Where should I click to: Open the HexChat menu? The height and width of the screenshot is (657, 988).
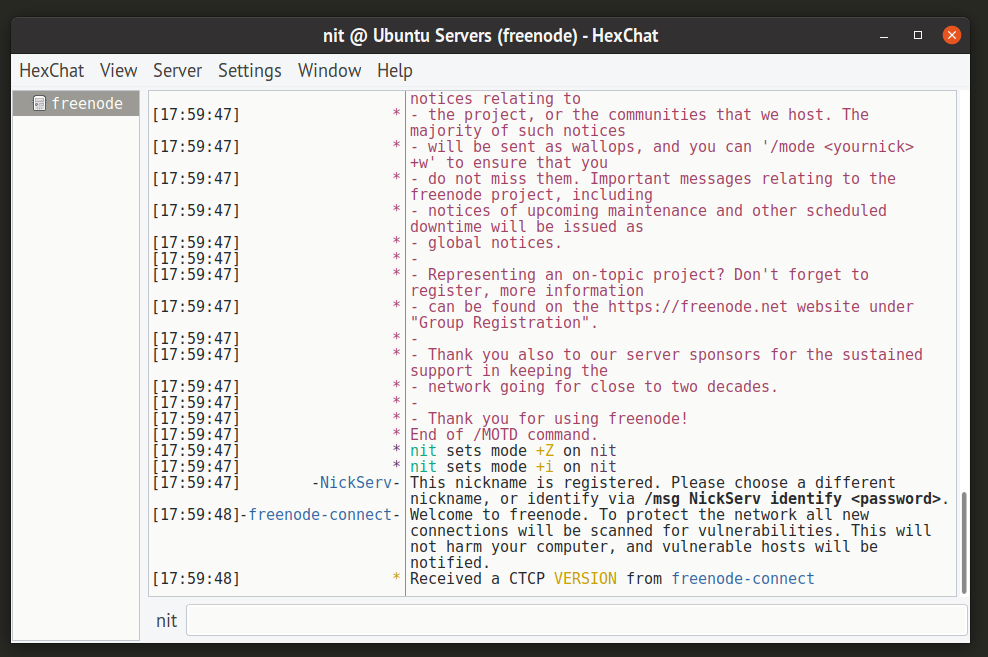51,71
